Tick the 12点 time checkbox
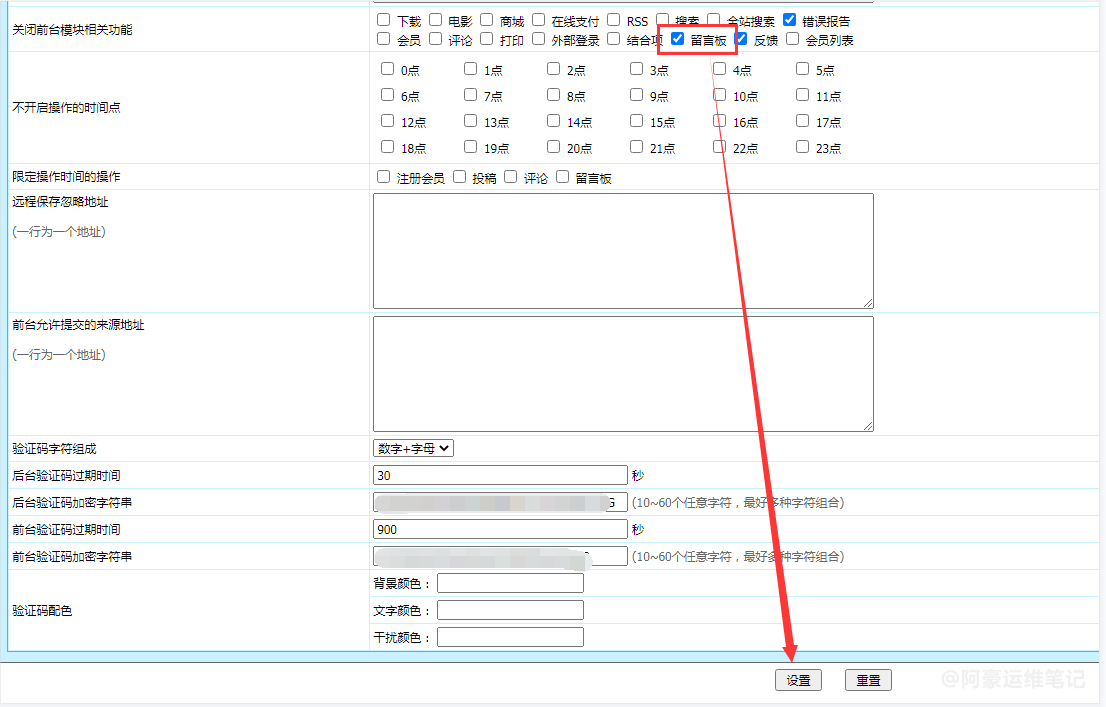Screen dimensions: 1106x707 click(387, 121)
